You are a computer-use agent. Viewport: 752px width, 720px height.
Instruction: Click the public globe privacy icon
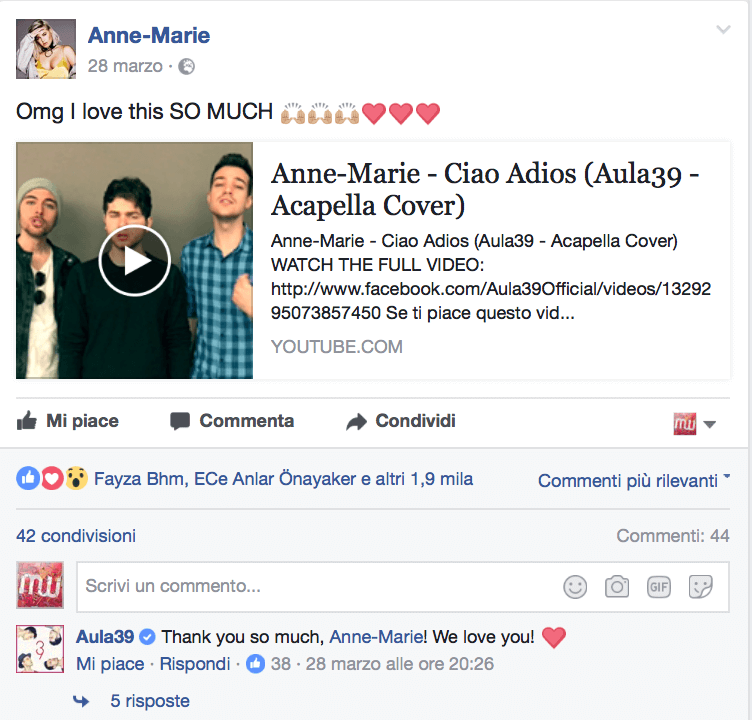[x=187, y=66]
